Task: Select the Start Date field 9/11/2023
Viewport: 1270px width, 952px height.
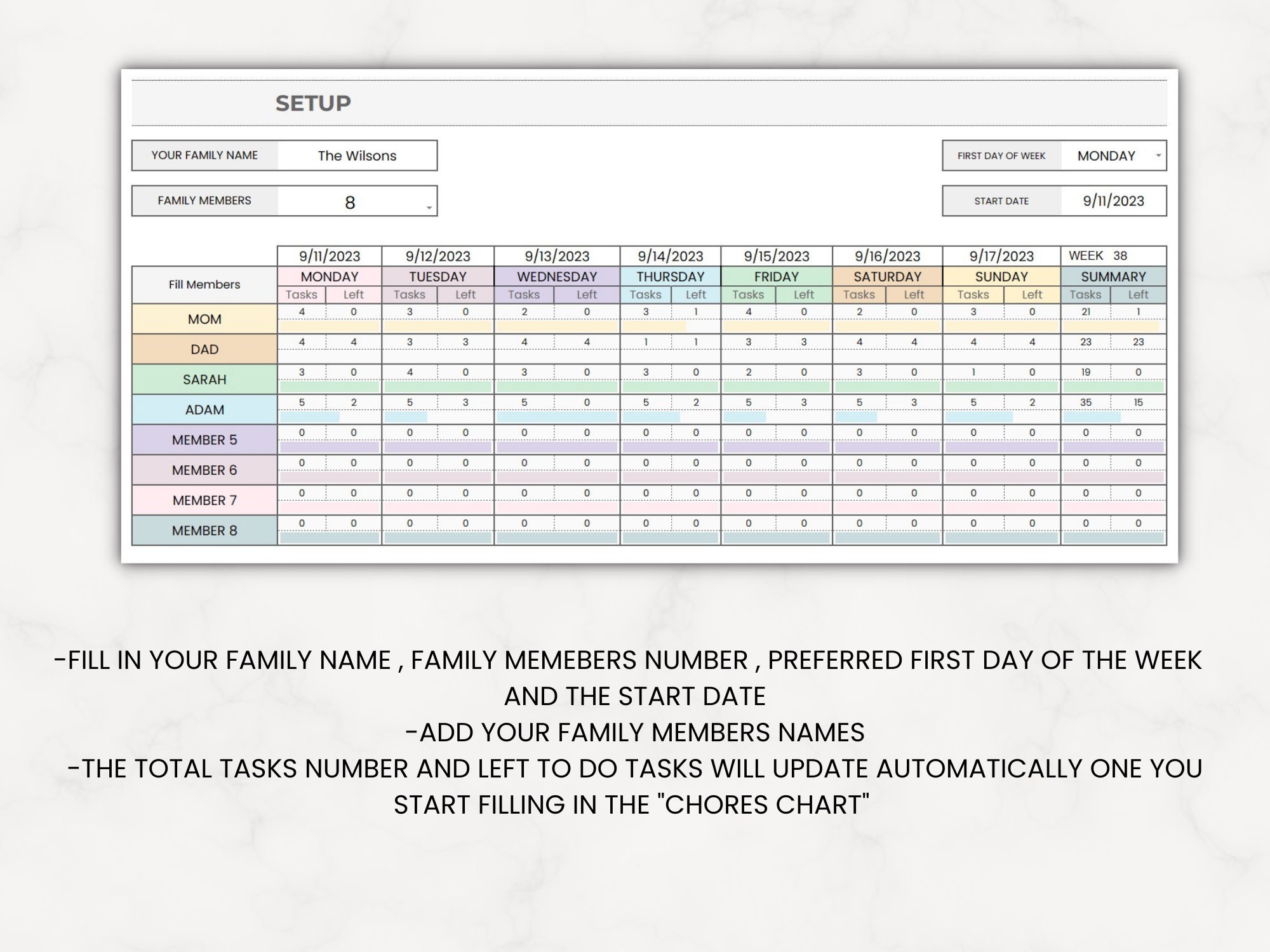Action: (x=1113, y=201)
